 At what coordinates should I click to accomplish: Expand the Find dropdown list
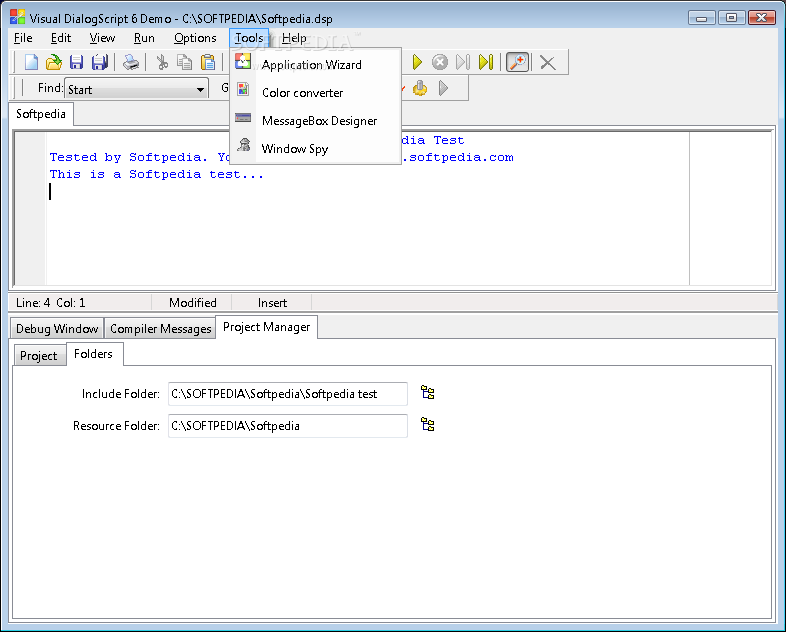201,90
